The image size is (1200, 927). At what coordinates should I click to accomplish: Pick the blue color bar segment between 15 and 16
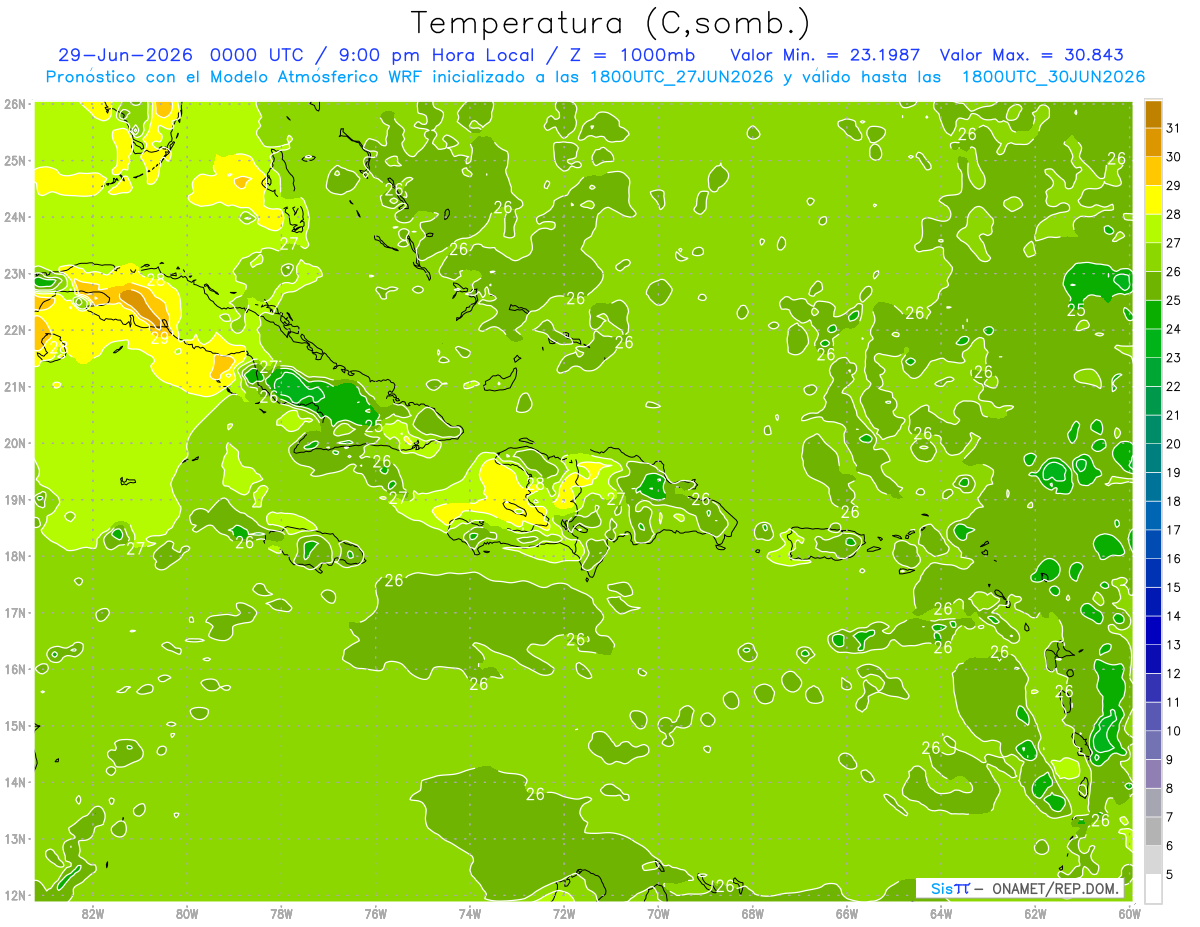1153,572
